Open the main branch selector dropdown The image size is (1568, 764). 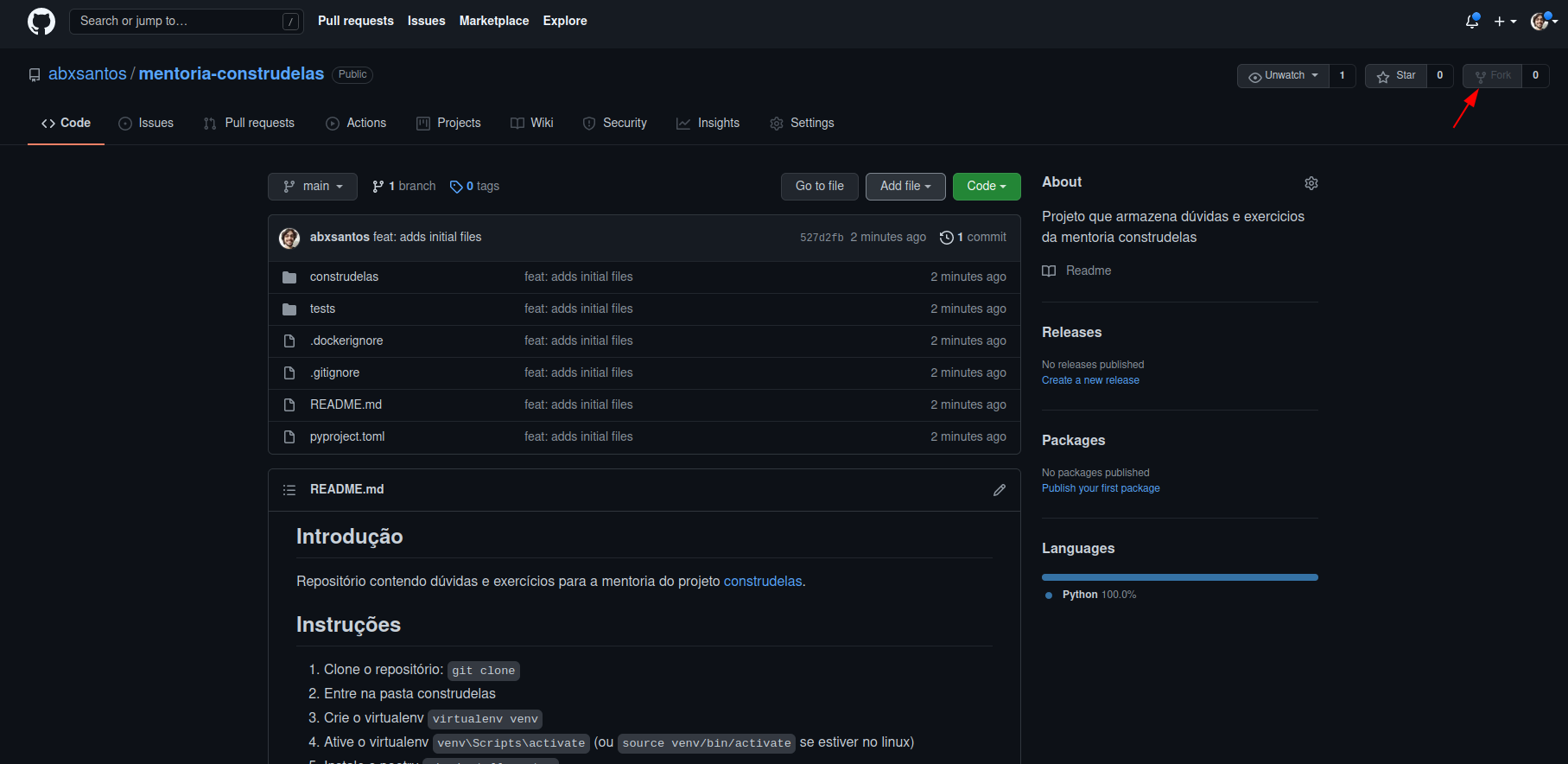click(x=313, y=186)
